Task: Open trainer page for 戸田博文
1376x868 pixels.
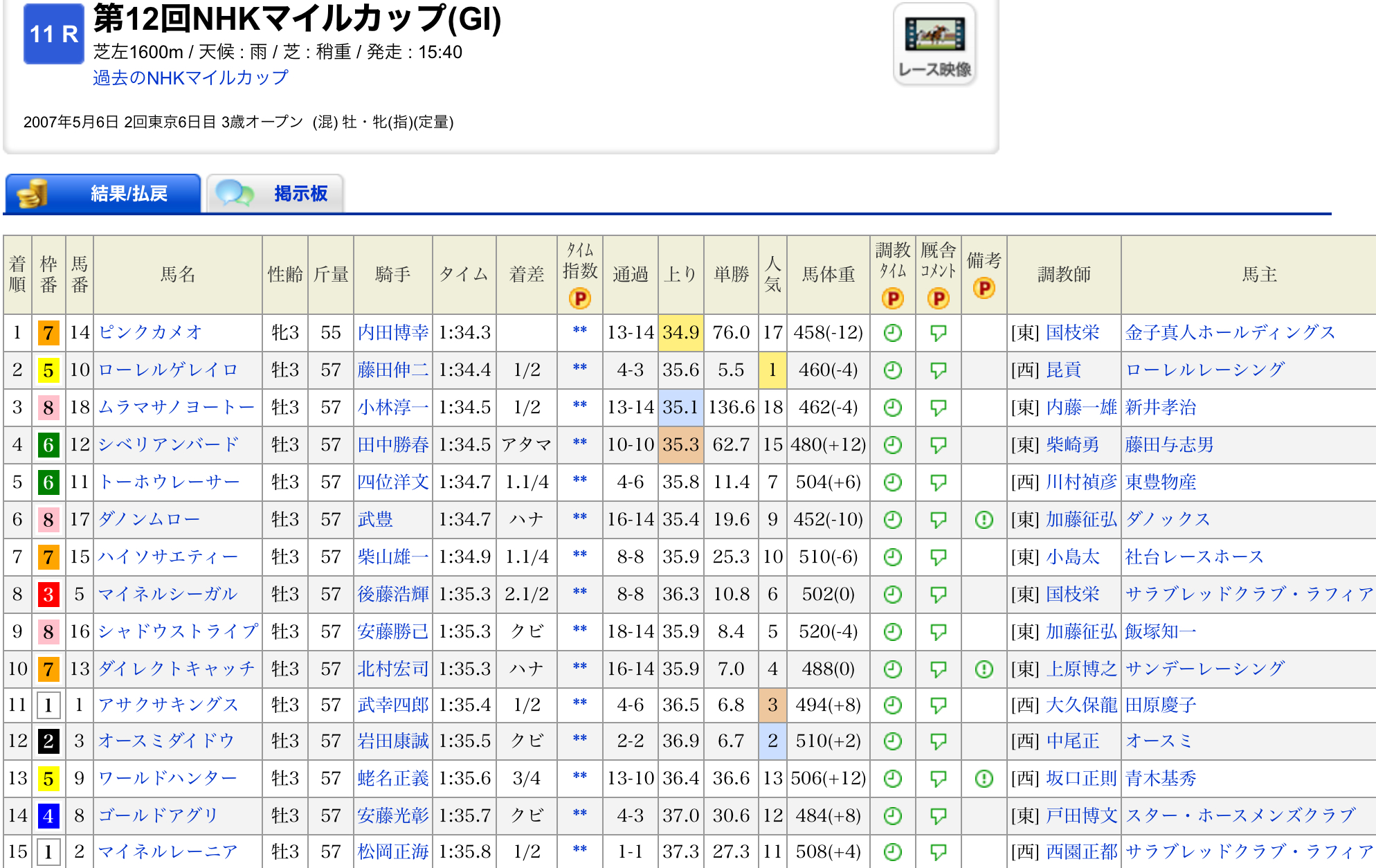Action: tap(1081, 815)
